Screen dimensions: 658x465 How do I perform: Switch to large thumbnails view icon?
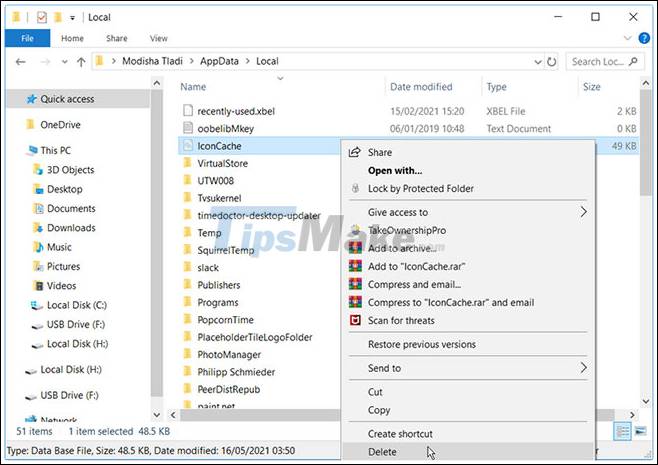[640, 431]
